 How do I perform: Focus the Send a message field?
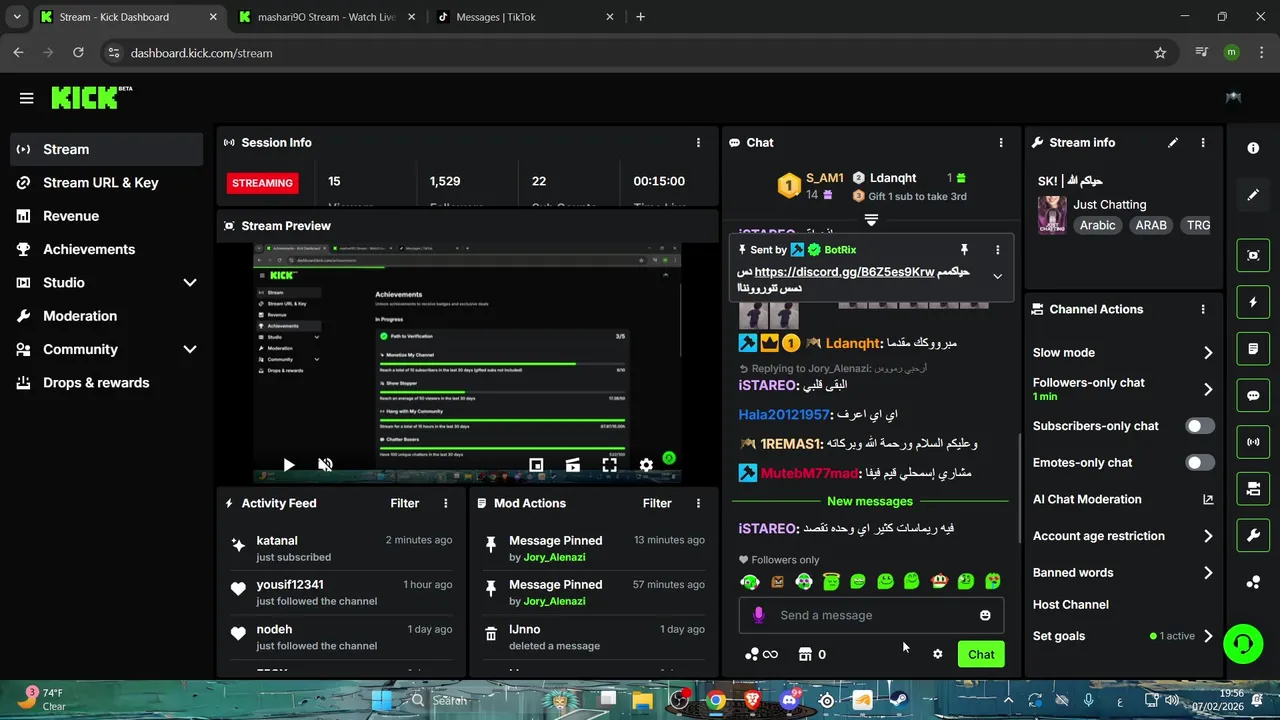tap(871, 615)
